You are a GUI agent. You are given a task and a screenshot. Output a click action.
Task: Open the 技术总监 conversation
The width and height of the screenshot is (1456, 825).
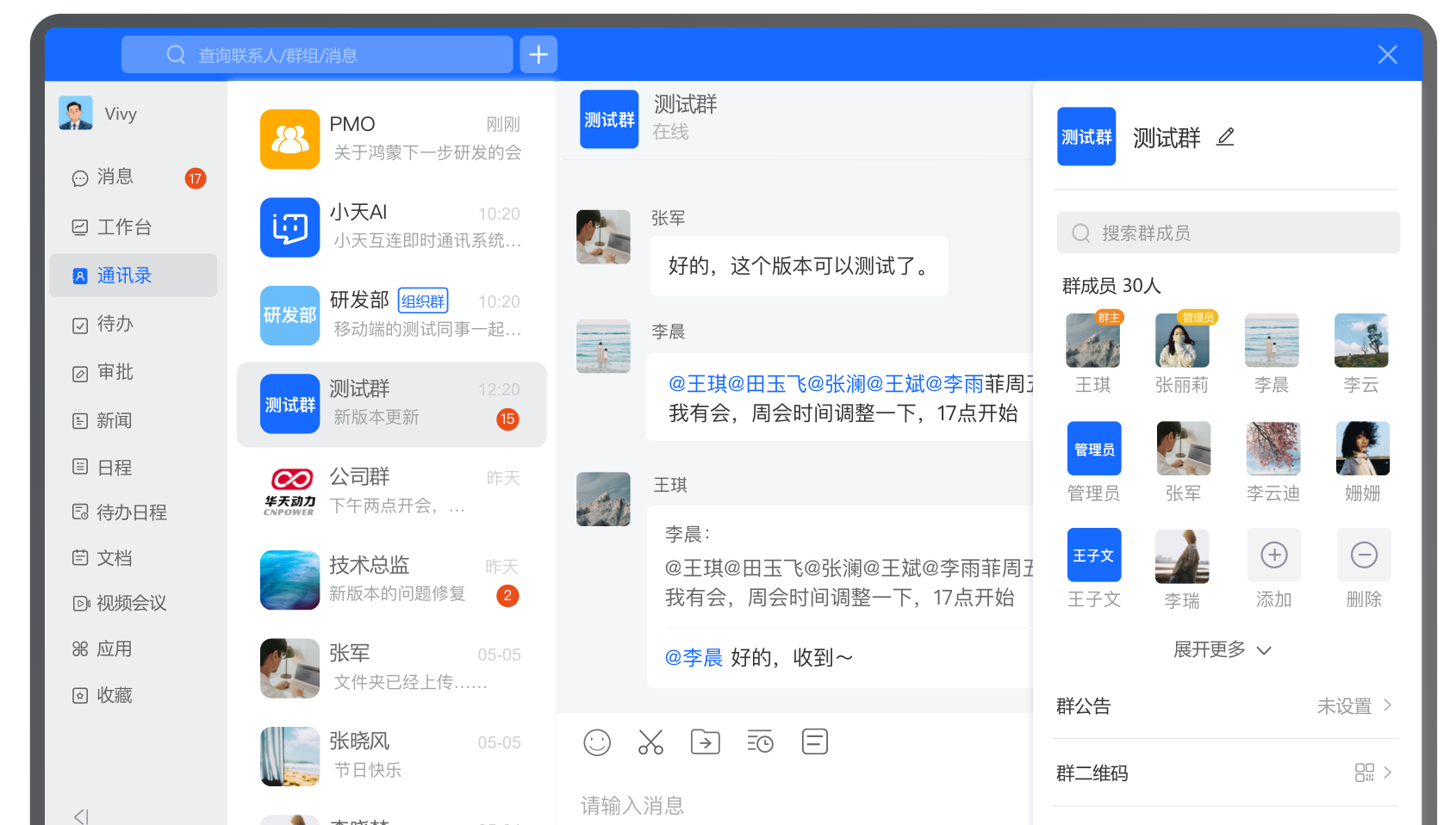tap(392, 580)
